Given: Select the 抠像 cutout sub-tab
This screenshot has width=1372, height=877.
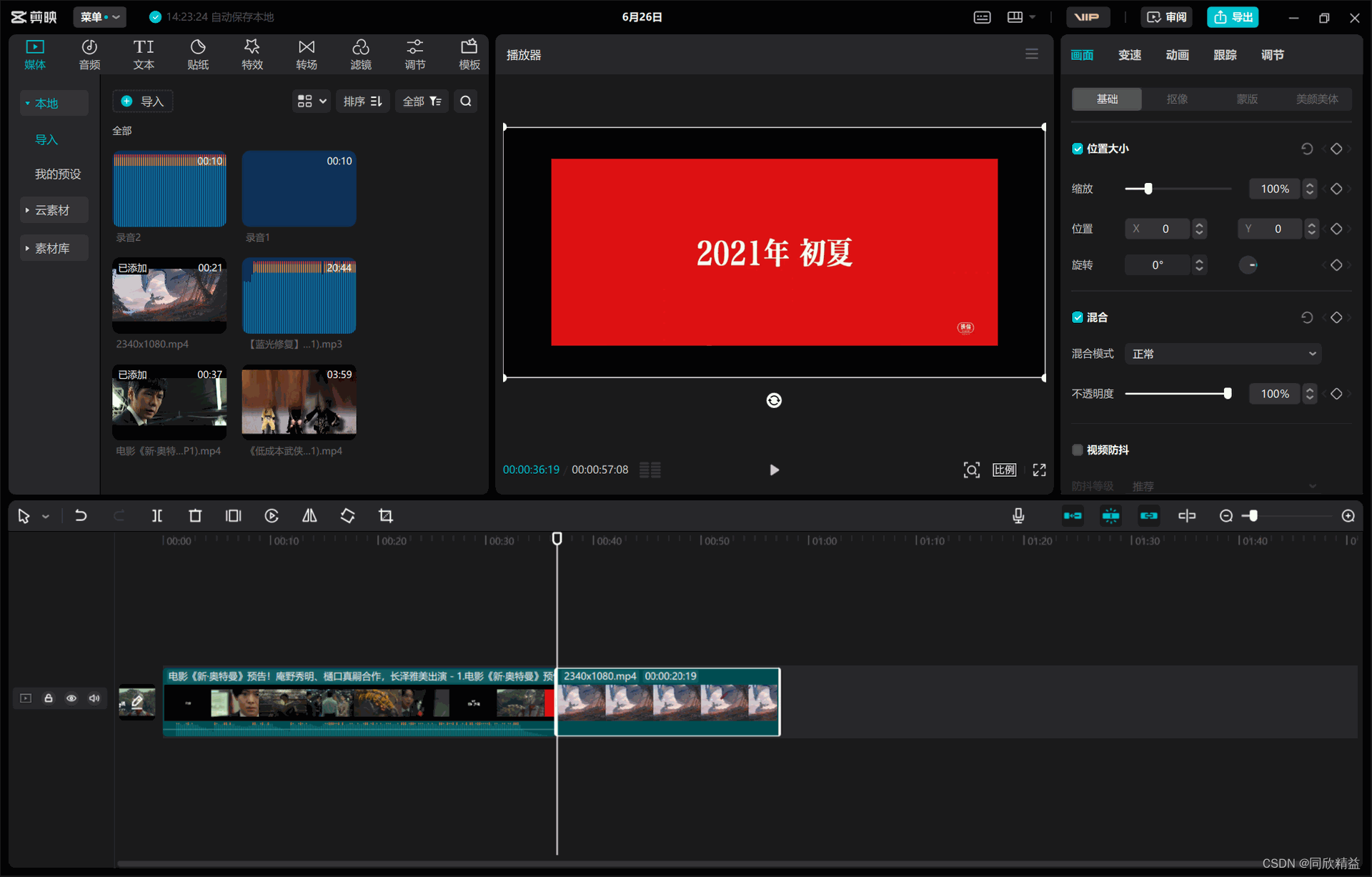Looking at the screenshot, I should 1176,99.
